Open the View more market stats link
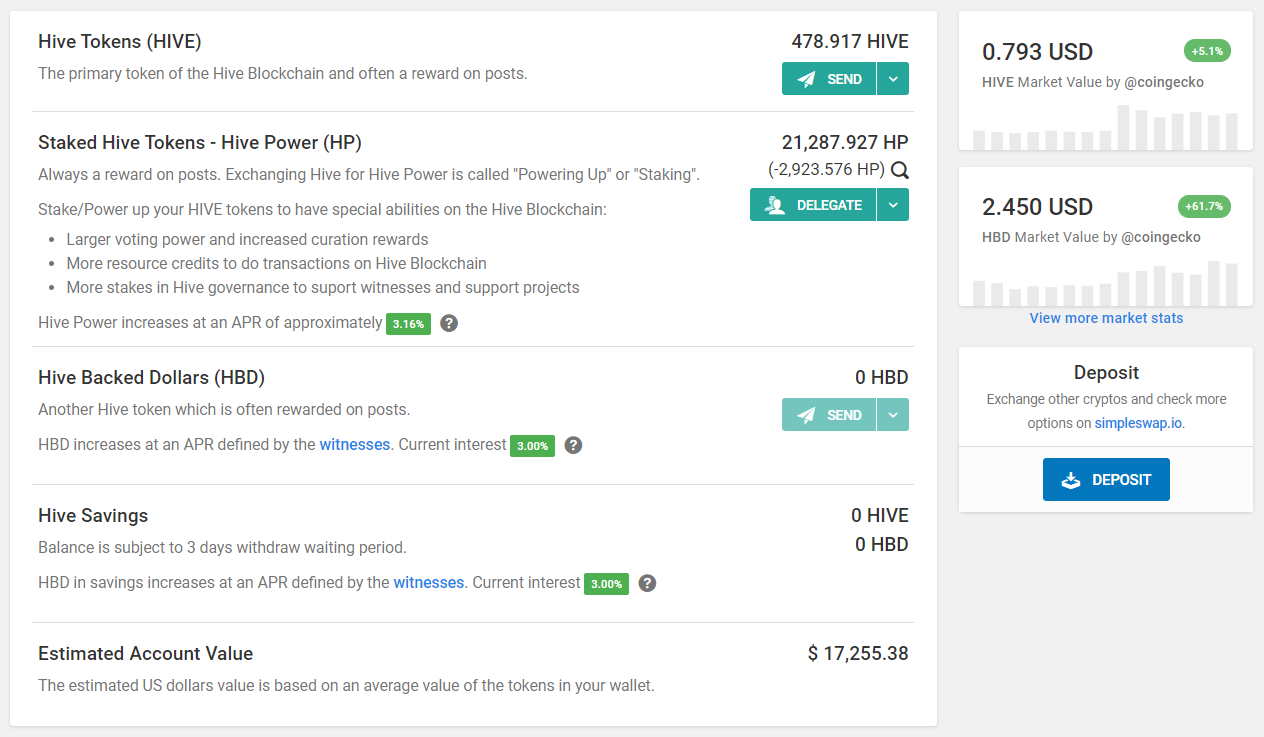This screenshot has width=1264, height=737. [x=1106, y=318]
